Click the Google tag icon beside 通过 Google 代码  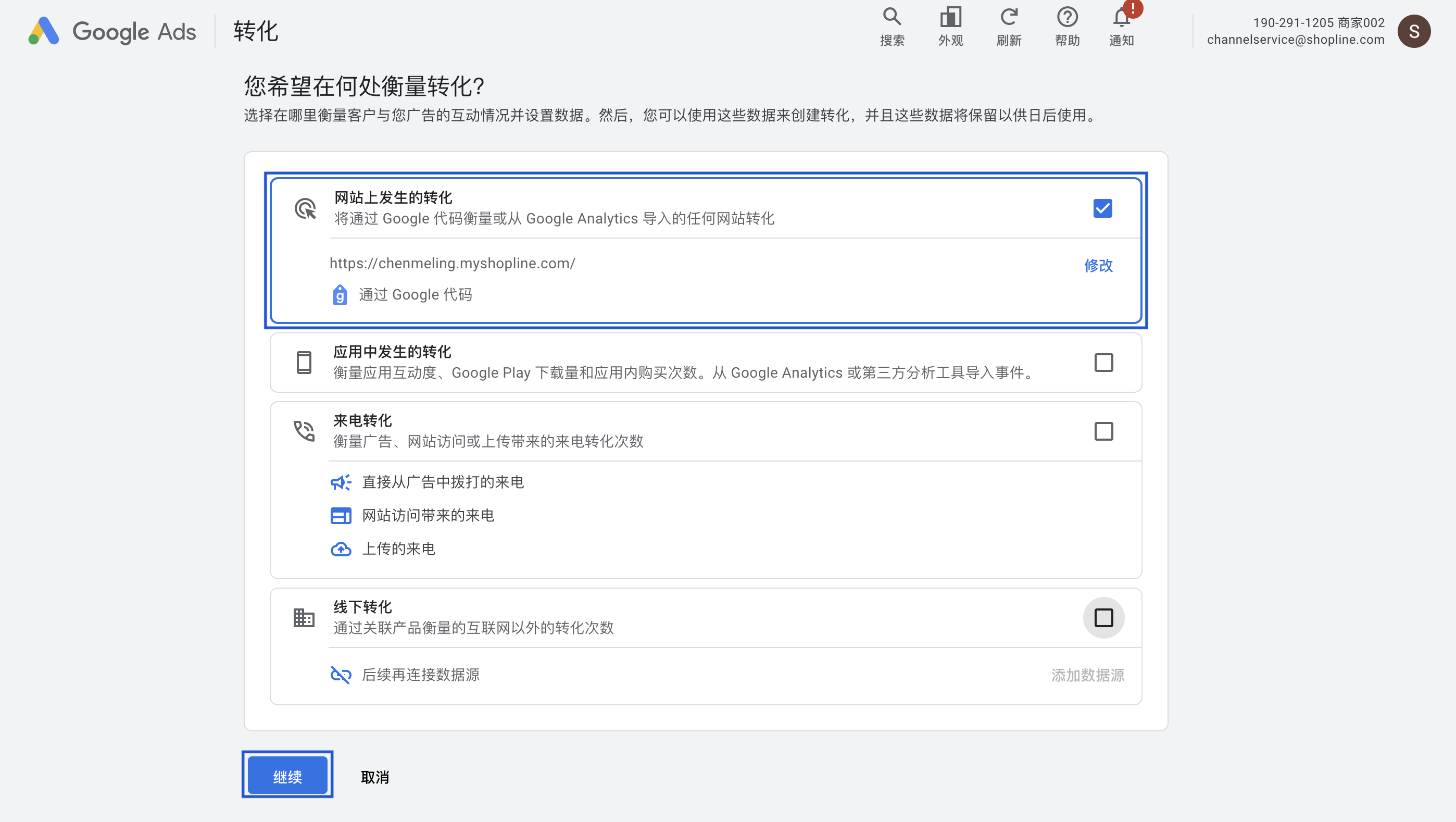coord(340,294)
